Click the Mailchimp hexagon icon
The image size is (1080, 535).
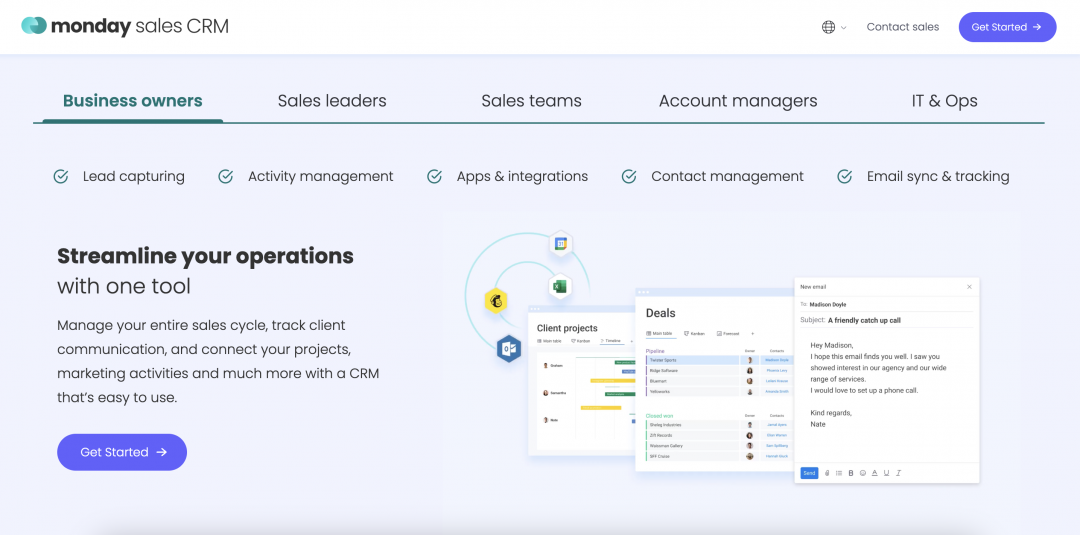click(x=496, y=301)
